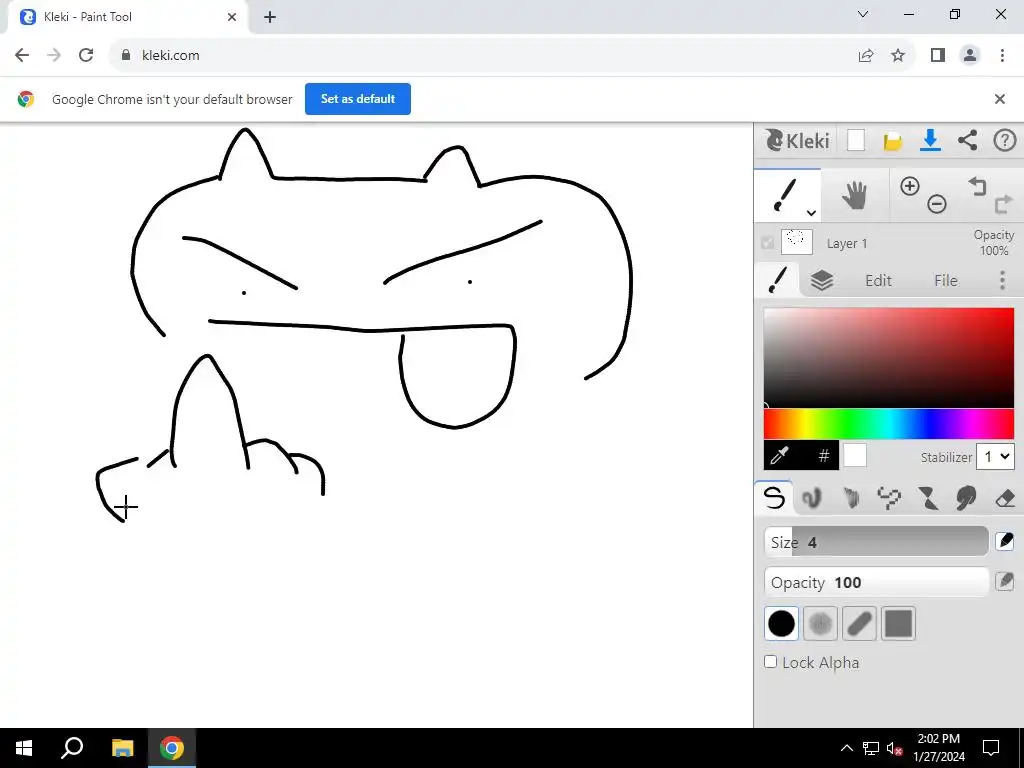Open the Windows Start menu
The width and height of the screenshot is (1024, 768).
click(24, 748)
